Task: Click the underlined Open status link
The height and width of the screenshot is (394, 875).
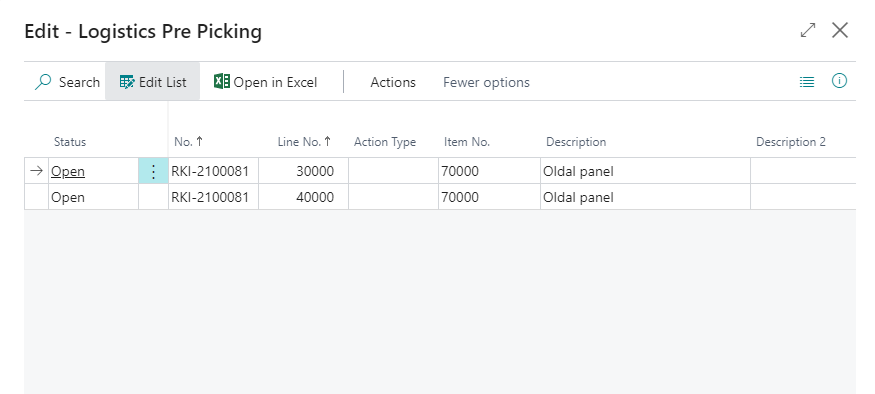Action: (x=68, y=171)
